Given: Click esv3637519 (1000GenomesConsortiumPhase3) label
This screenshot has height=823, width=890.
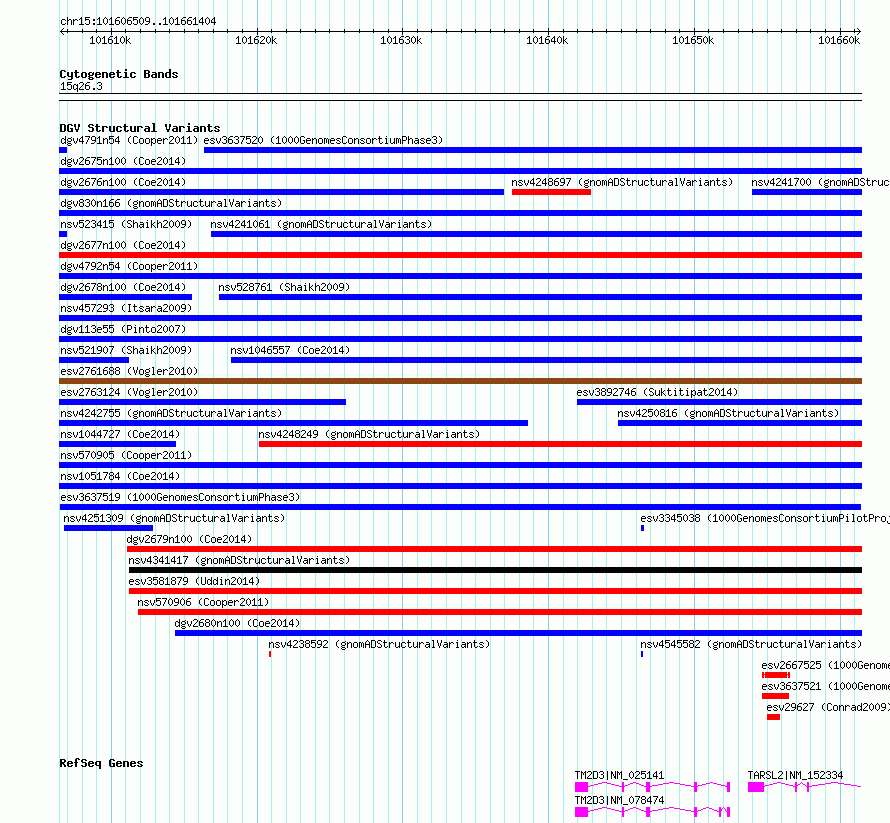Looking at the screenshot, I should [180, 497].
